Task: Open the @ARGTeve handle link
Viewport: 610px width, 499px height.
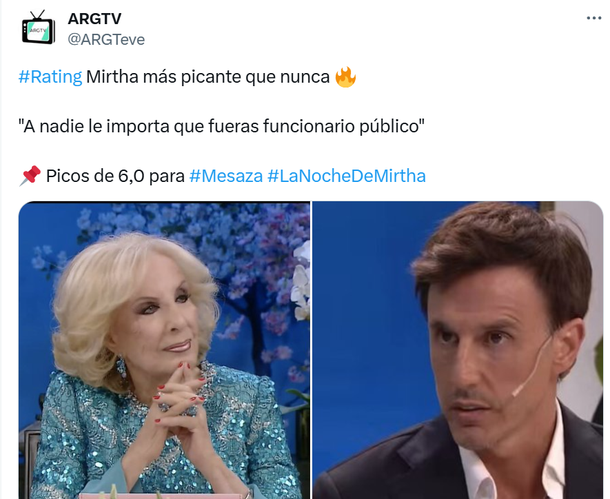Action: point(106,39)
